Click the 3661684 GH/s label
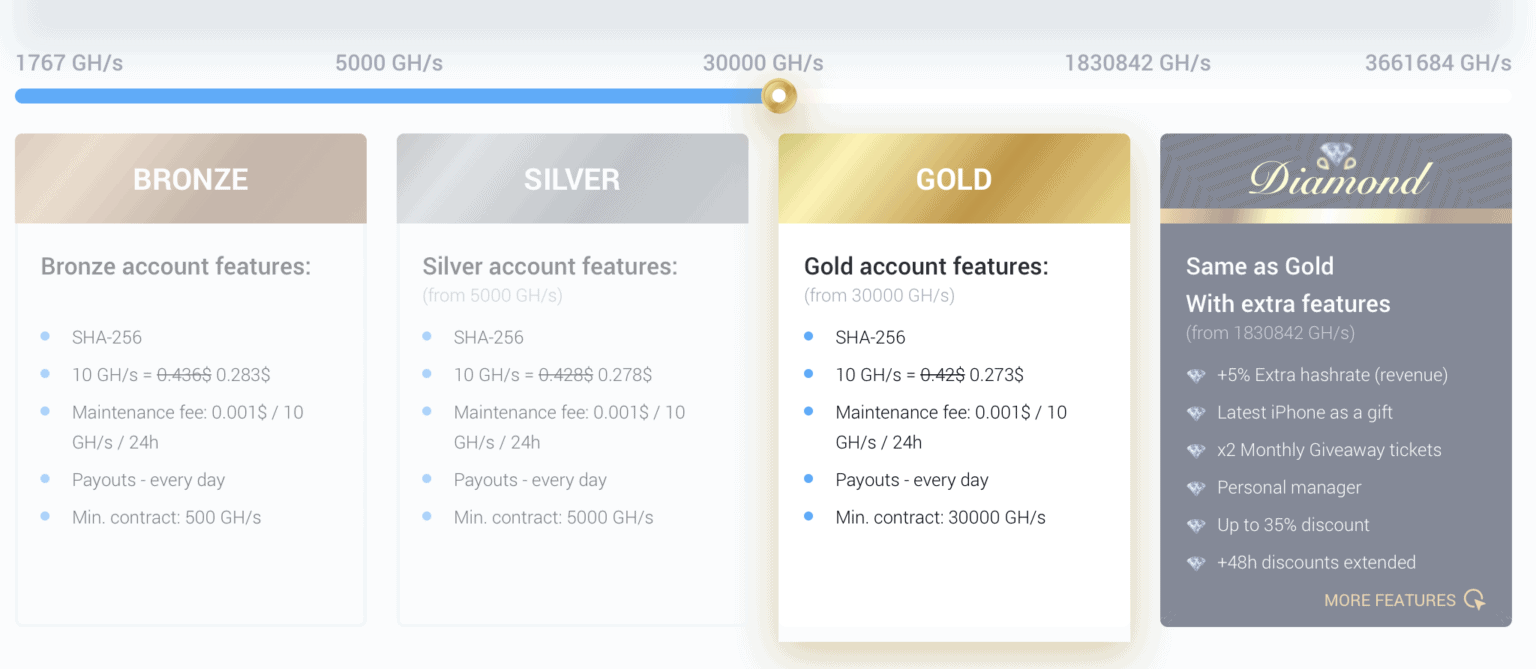 (1438, 62)
